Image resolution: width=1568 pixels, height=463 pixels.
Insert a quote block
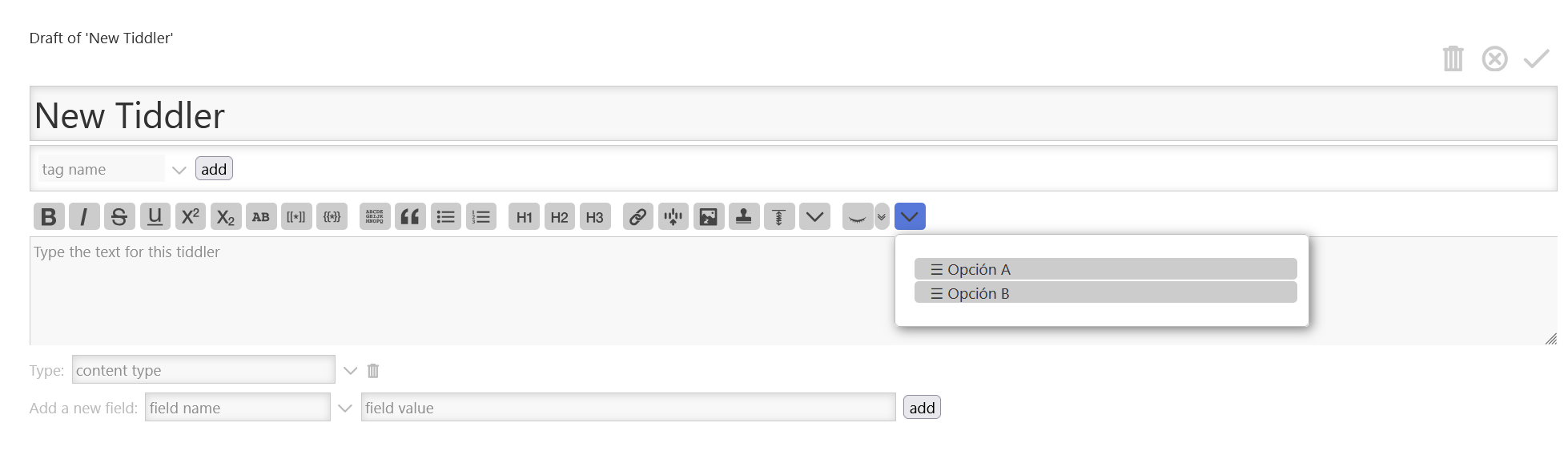410,216
